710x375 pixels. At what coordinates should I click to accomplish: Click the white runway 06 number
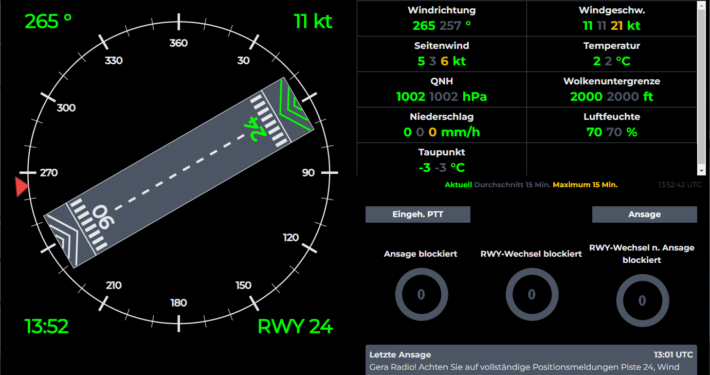(x=104, y=217)
